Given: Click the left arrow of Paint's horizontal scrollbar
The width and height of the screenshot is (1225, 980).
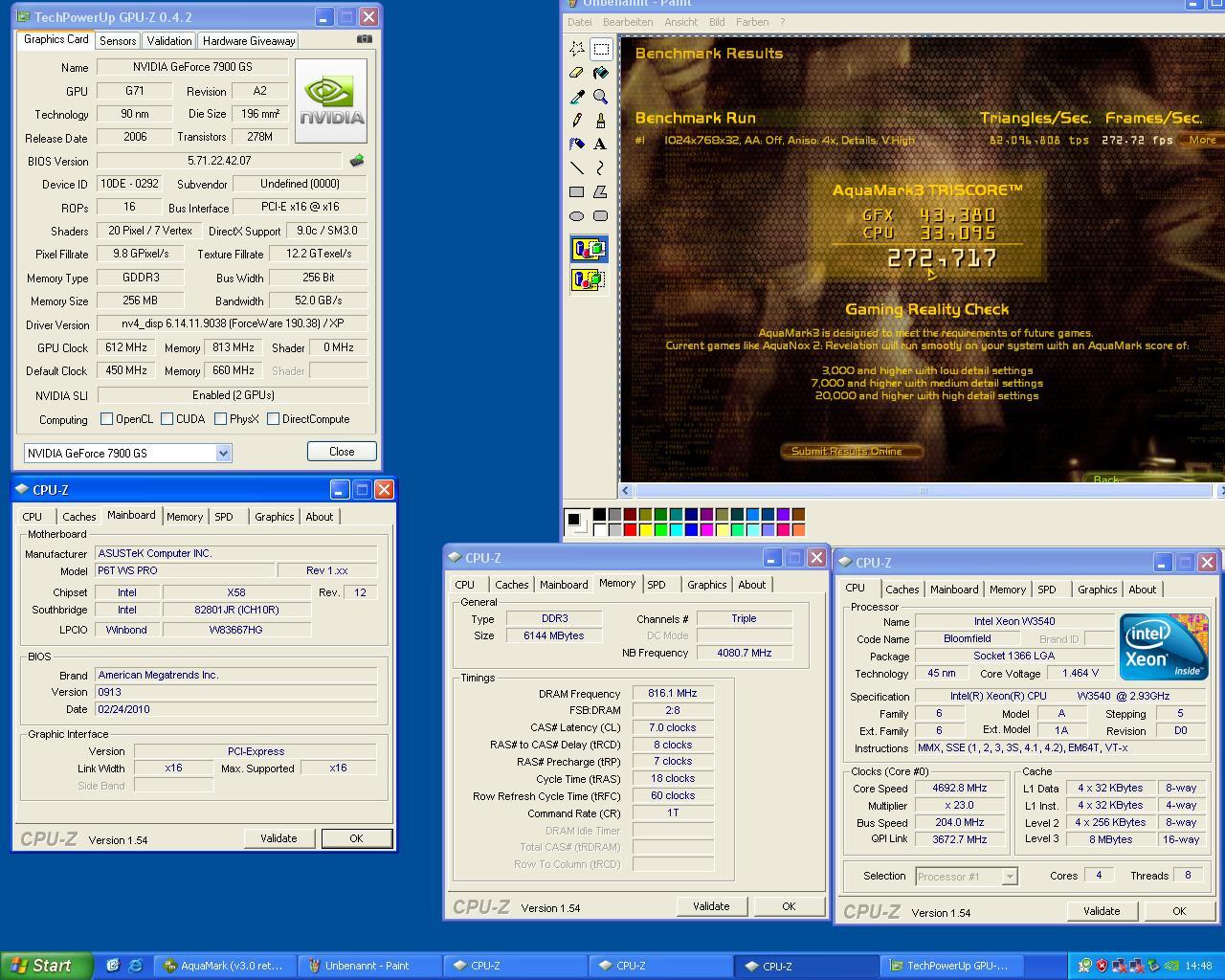Looking at the screenshot, I should click(626, 491).
